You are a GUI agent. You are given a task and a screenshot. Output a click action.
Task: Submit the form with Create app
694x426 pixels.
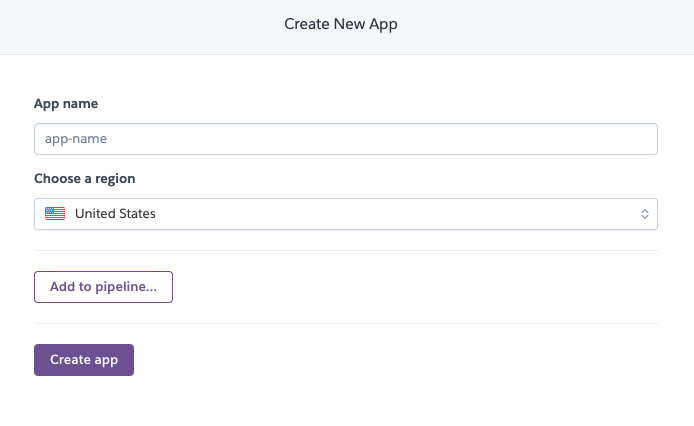click(84, 360)
